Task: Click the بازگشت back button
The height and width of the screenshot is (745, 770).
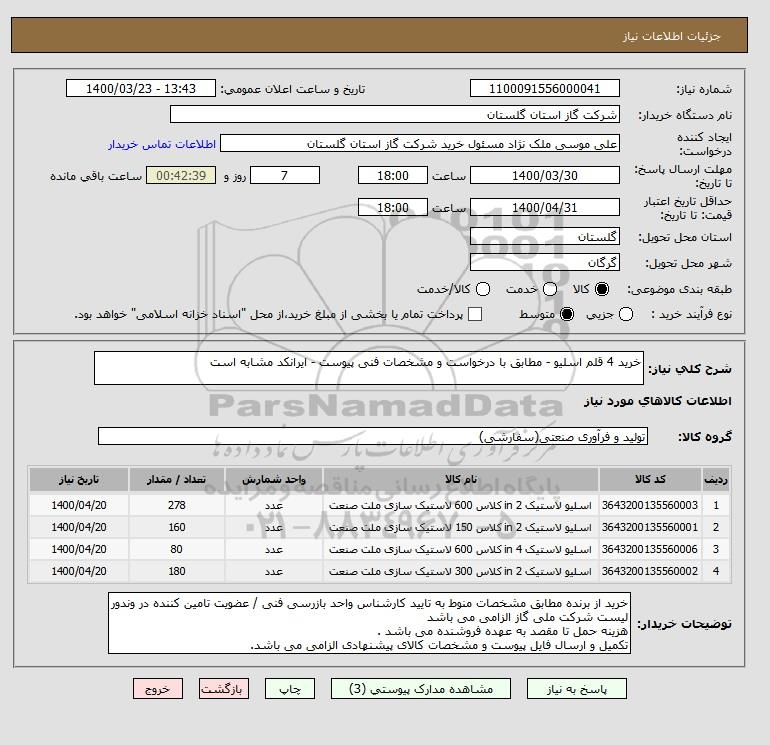Action: tap(224, 689)
